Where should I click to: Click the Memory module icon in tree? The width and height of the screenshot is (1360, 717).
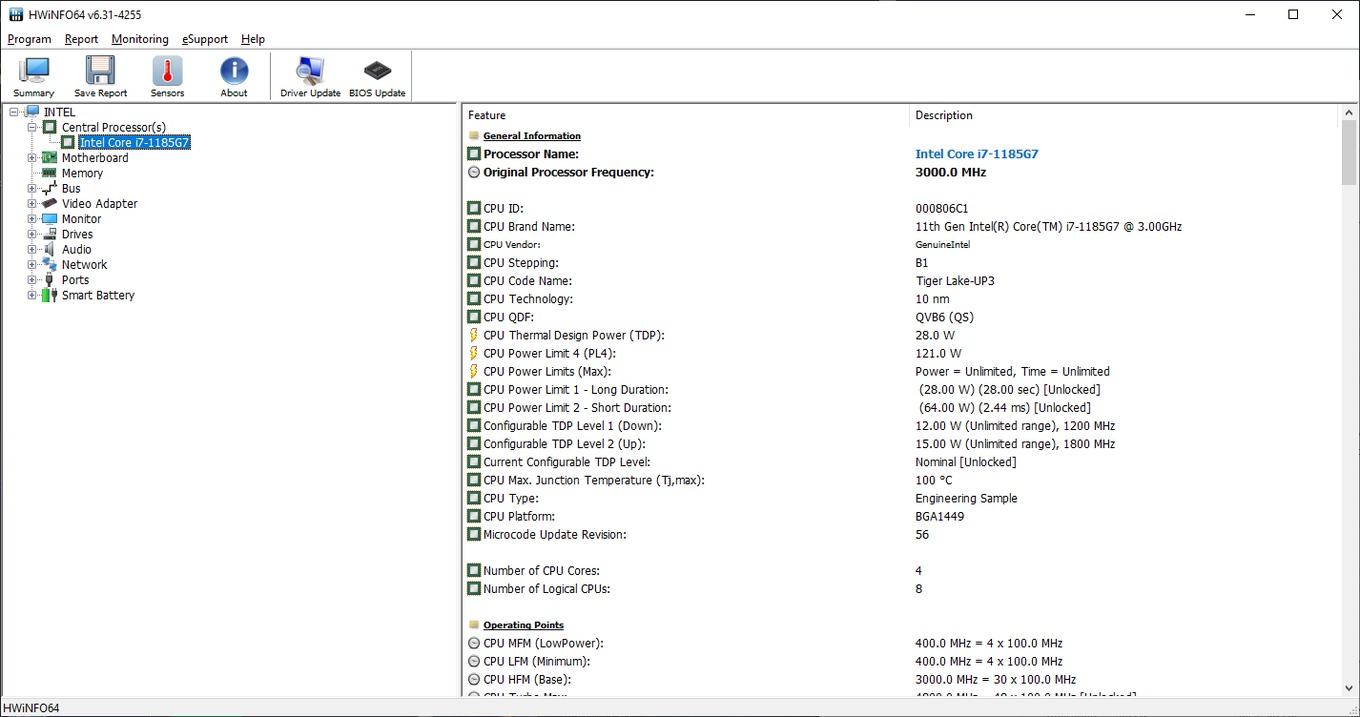(x=49, y=173)
